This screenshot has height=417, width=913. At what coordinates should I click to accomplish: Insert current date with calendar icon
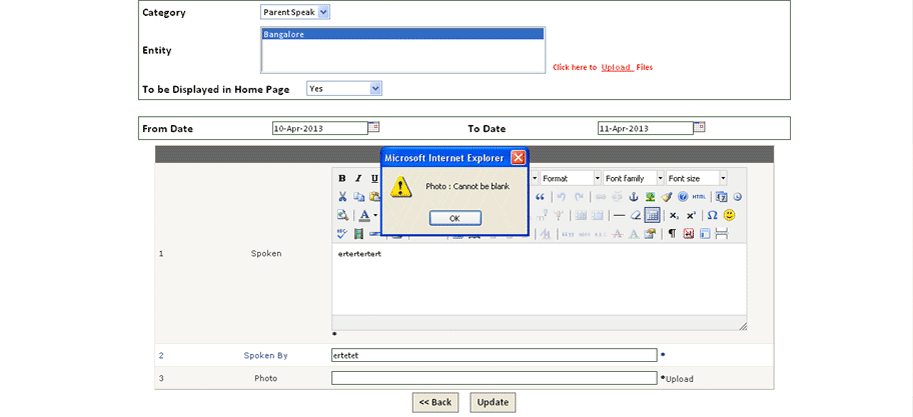click(721, 197)
